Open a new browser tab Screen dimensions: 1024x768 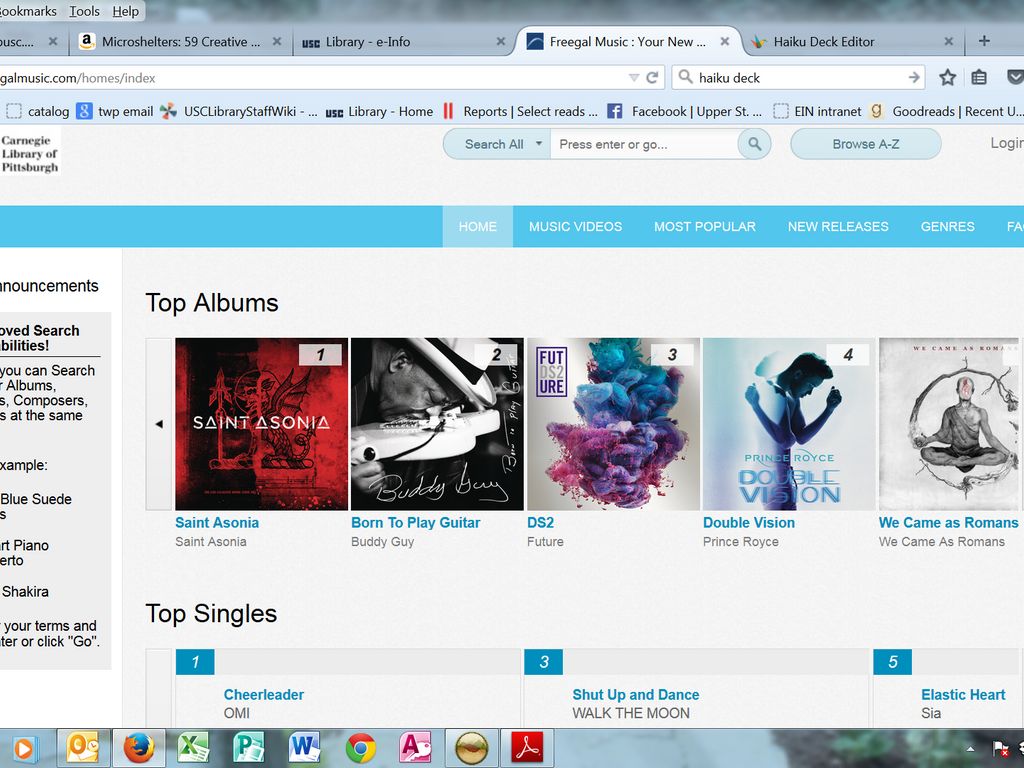[984, 41]
